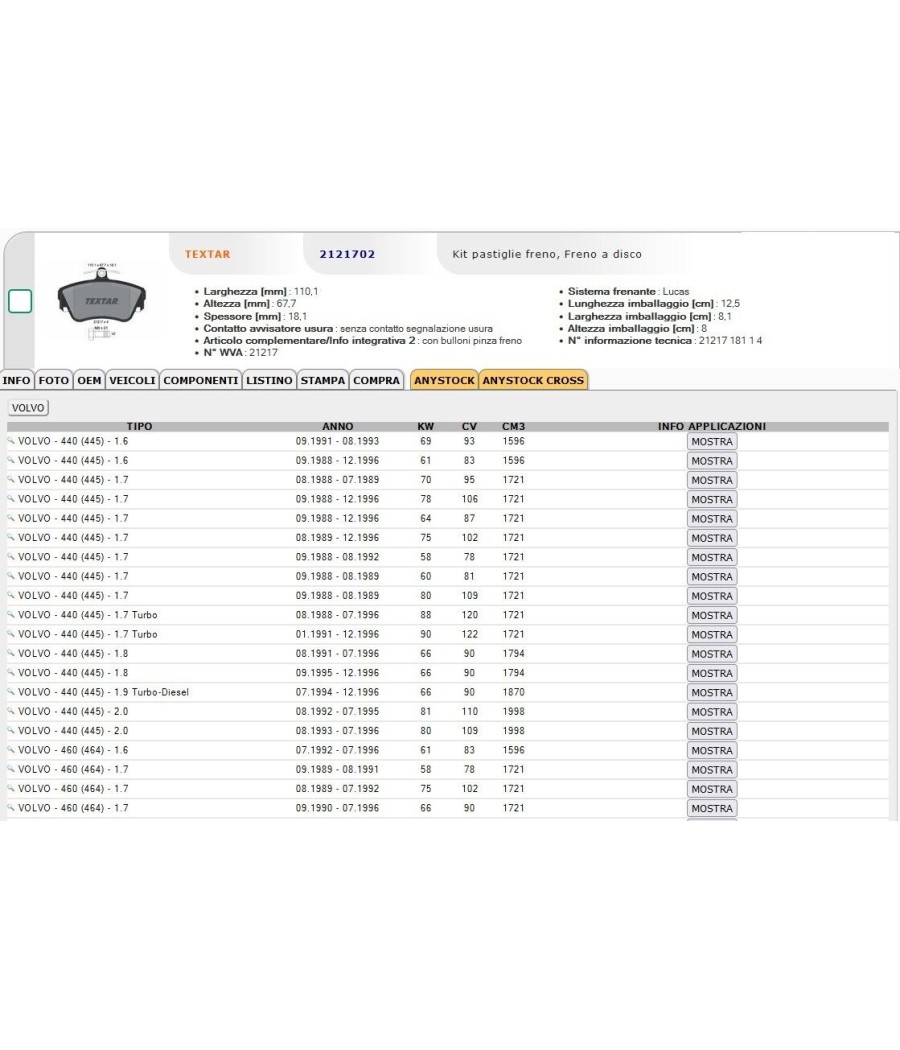Click the CV column header
Viewport: 900px width, 1050px height.
tap(469, 426)
